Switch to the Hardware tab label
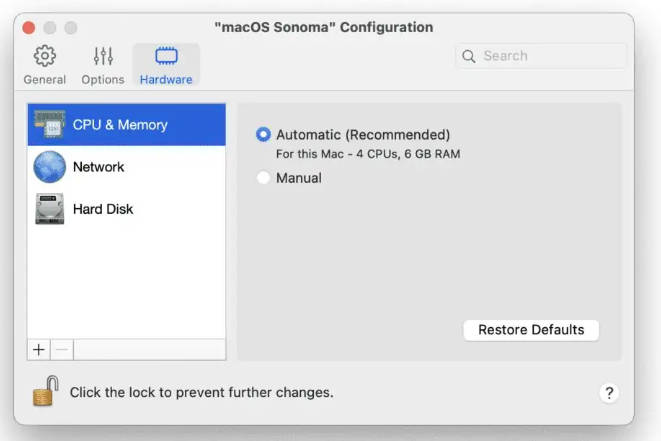This screenshot has width=661, height=441. [166, 80]
